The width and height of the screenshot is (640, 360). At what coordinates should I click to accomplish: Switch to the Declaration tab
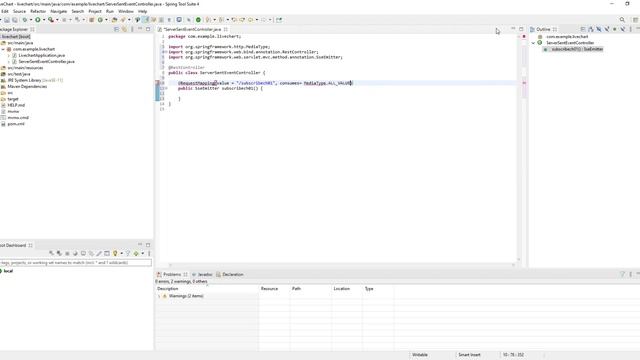(230, 274)
